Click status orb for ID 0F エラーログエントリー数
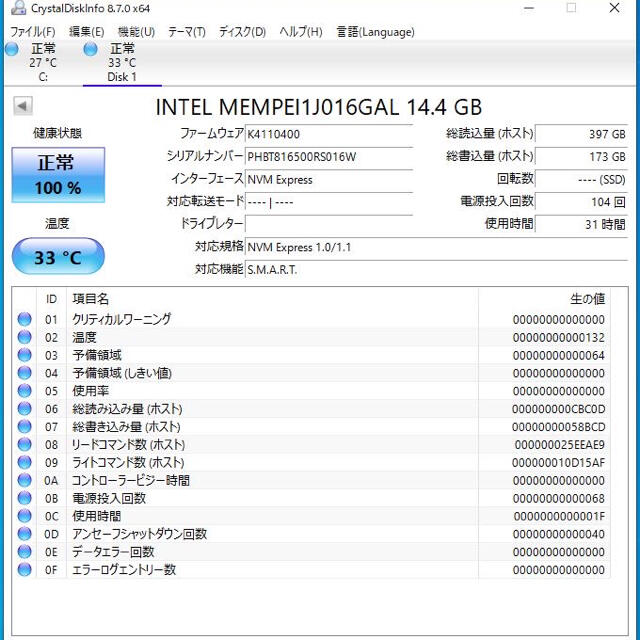The height and width of the screenshot is (640, 640). pos(24,570)
